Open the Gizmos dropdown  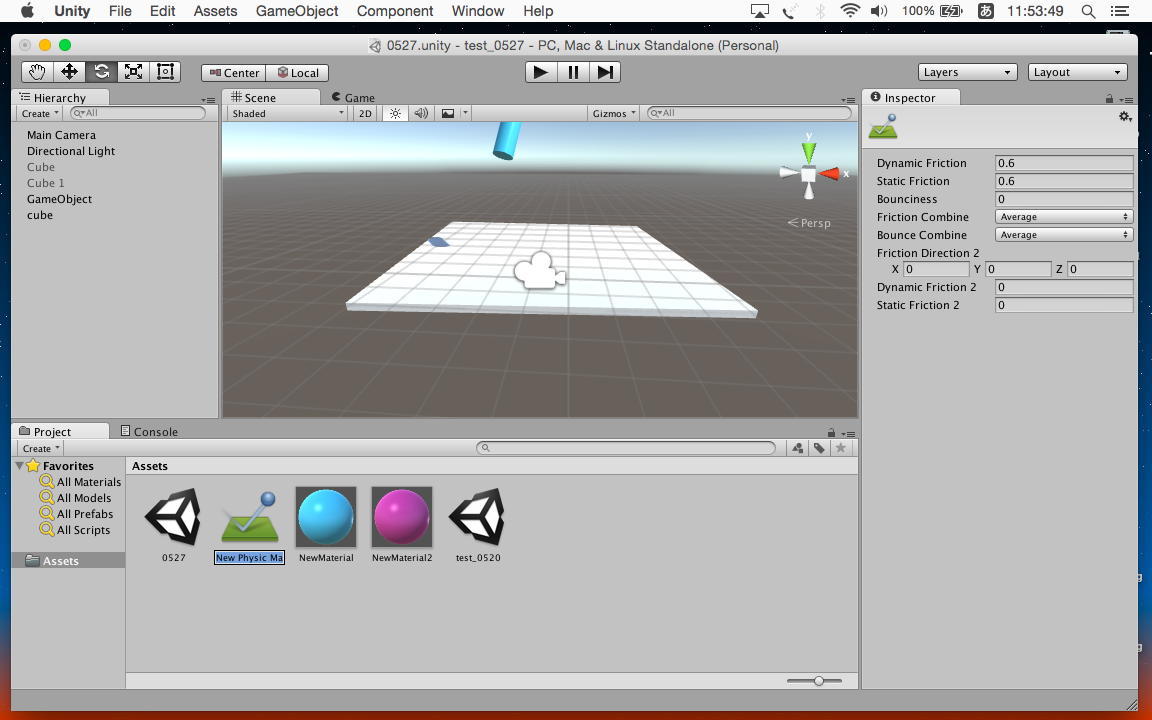pyautogui.click(x=613, y=113)
